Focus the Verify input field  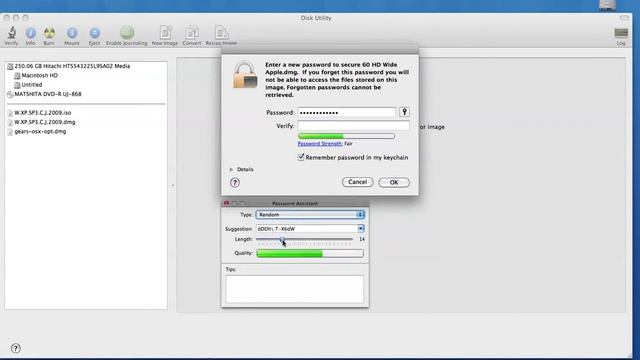pos(353,126)
